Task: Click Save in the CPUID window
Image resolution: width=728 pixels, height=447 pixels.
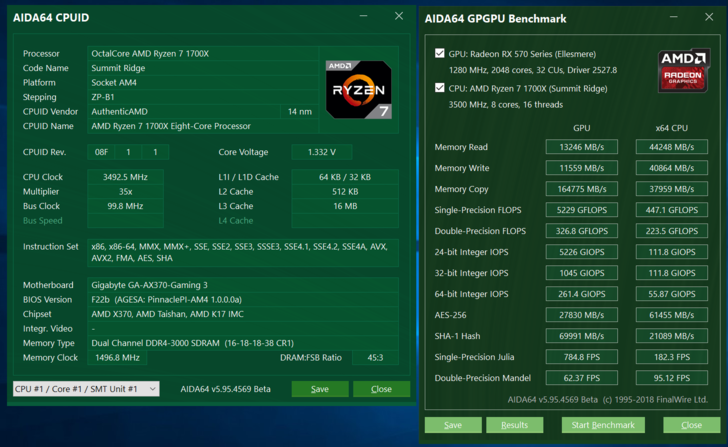Action: (320, 389)
